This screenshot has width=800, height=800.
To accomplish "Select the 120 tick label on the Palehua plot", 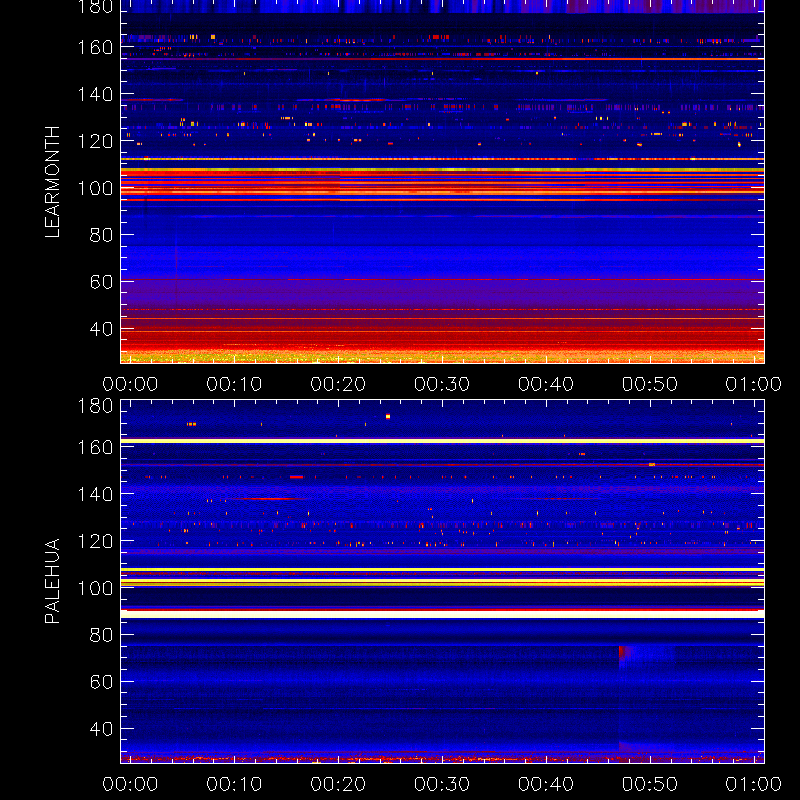I will pyautogui.click(x=95, y=541).
